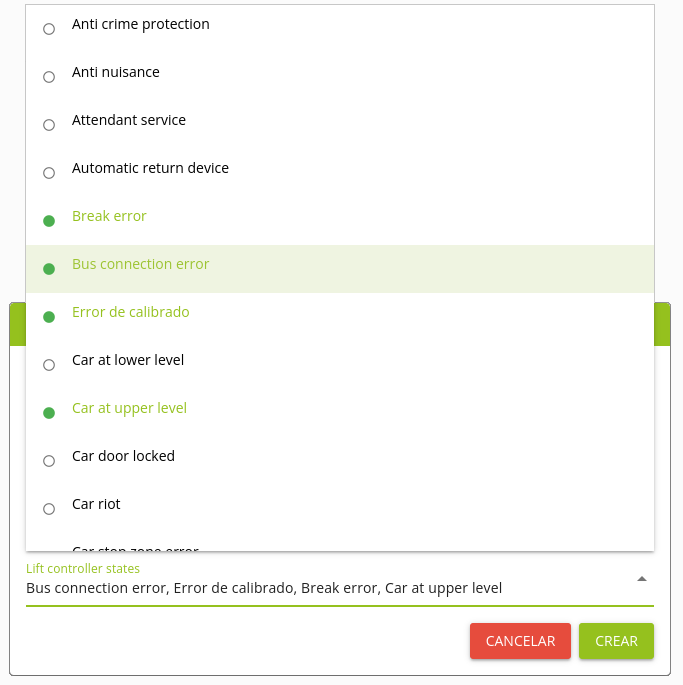Select the Car riot radio circle

[x=49, y=509]
